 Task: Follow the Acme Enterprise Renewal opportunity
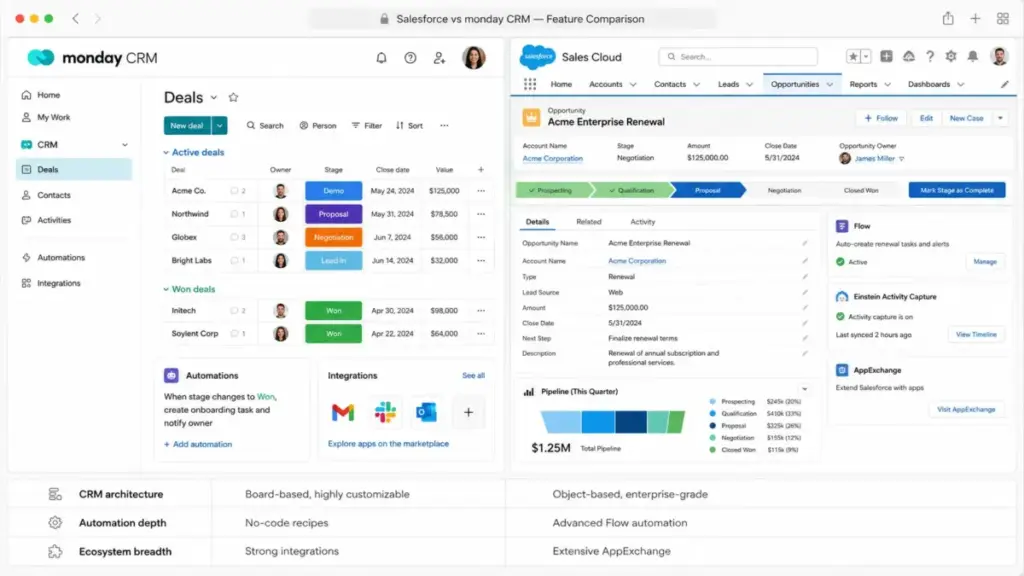[x=881, y=118]
